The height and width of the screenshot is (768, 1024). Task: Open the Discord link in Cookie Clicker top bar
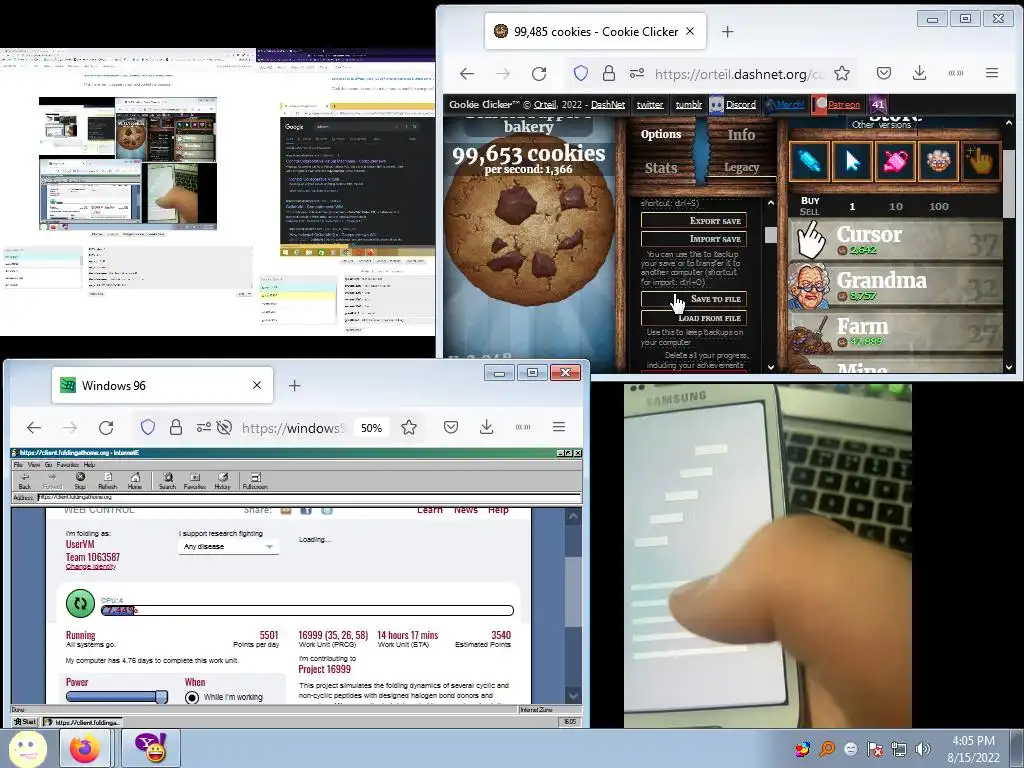(741, 104)
